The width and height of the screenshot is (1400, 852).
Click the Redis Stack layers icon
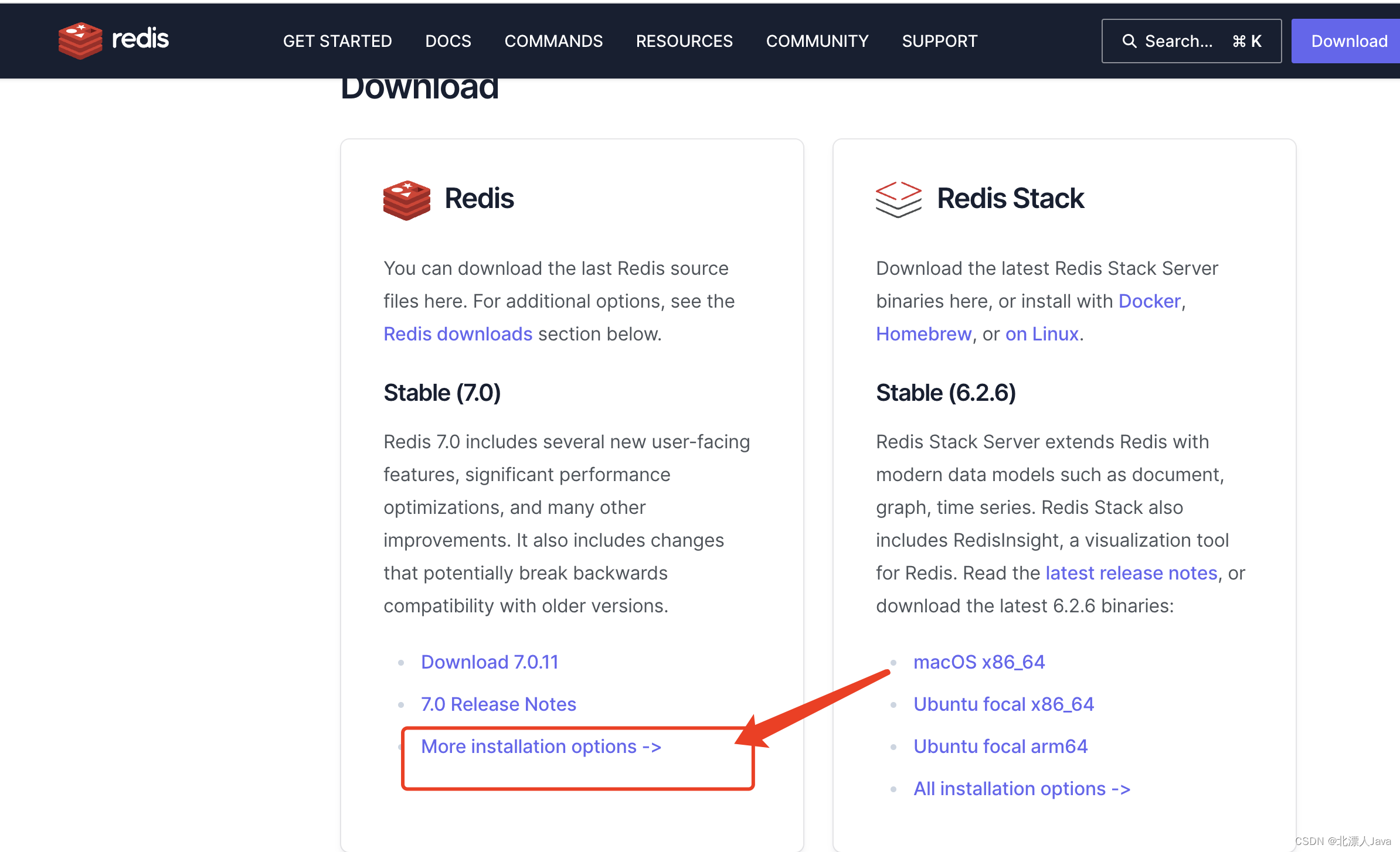pos(898,199)
